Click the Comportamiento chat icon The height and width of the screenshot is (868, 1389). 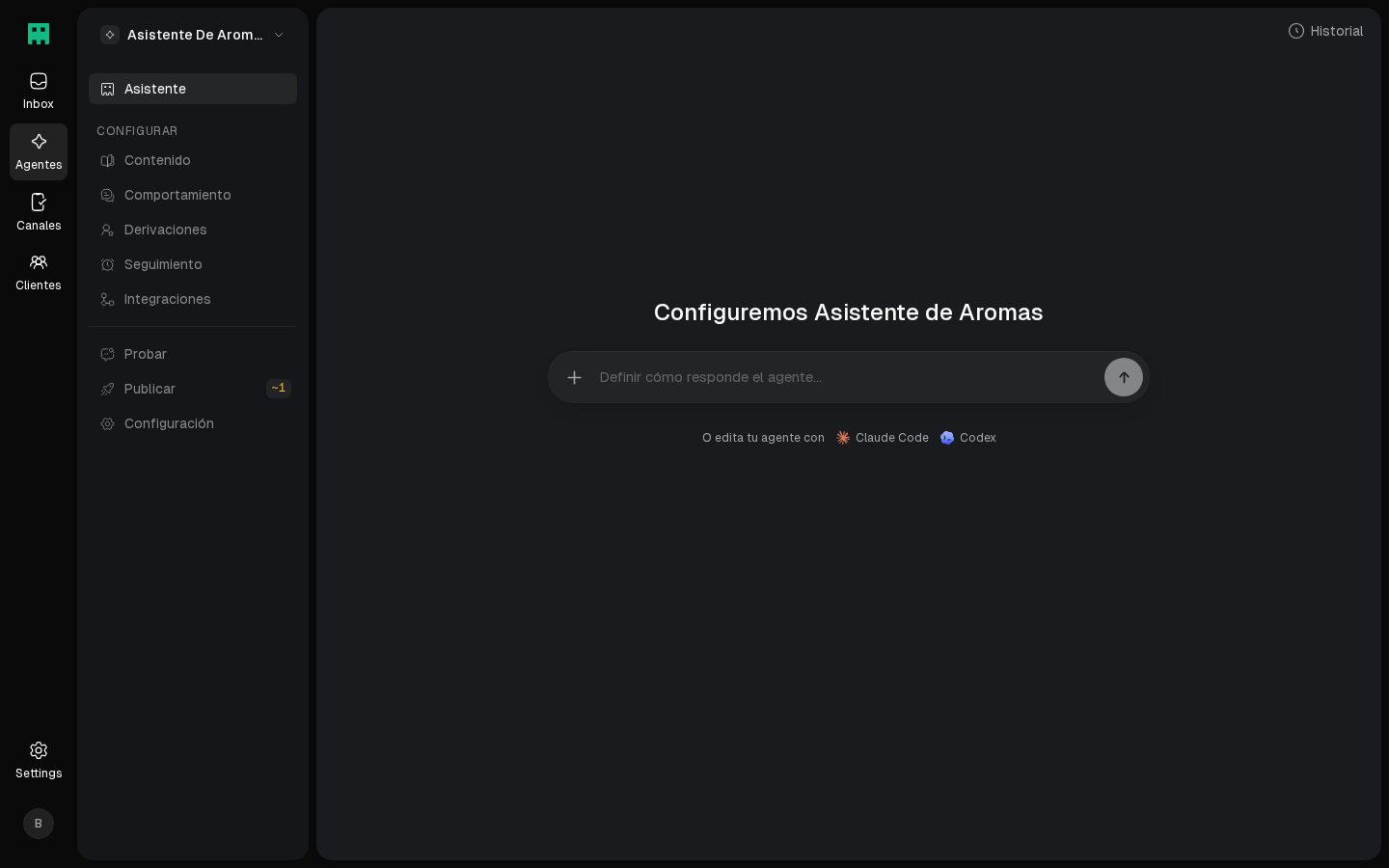tap(108, 195)
